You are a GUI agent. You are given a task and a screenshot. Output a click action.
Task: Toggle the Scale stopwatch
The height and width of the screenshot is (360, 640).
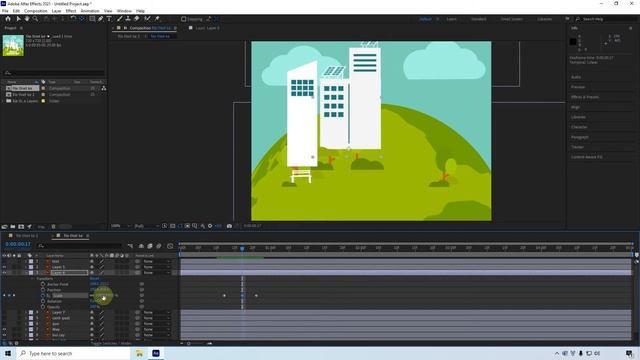click(43, 296)
